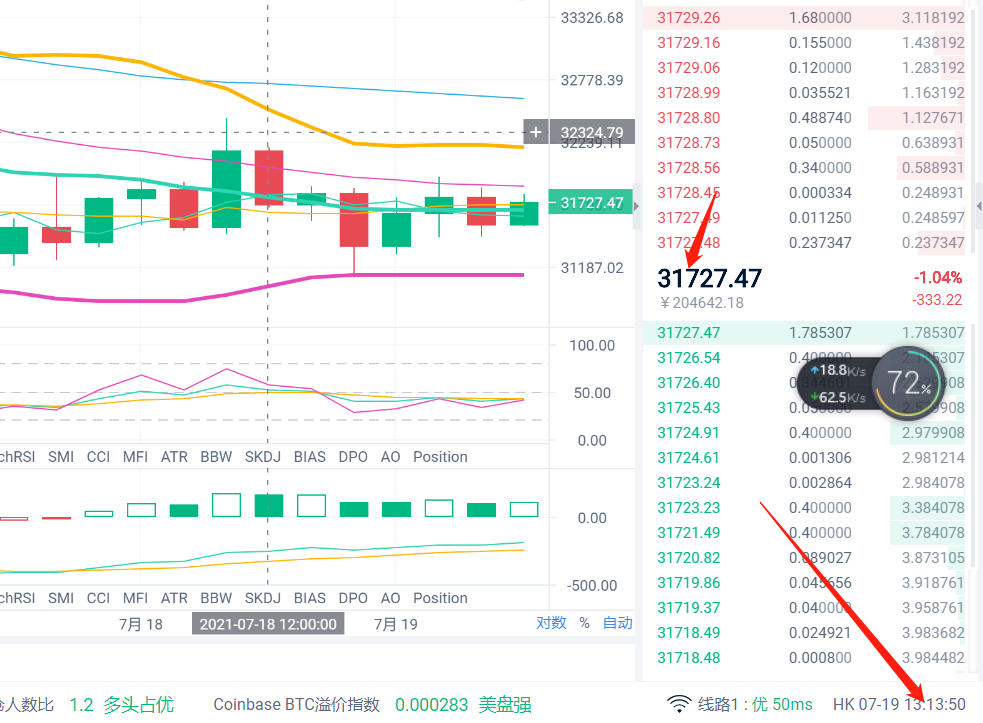Open the Coinbase BTC溢价指数 premium index

pyautogui.click(x=297, y=705)
